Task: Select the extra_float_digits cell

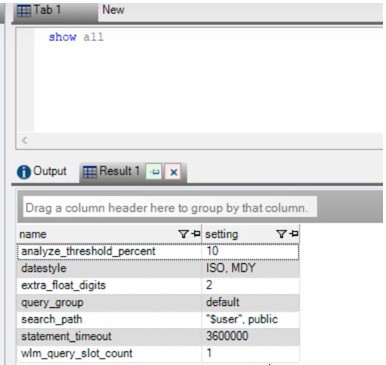Action: click(109, 286)
